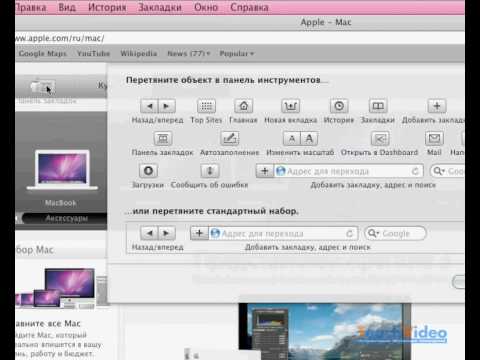Open the Вид menu
Screen dimensions: 480x360
67,7
